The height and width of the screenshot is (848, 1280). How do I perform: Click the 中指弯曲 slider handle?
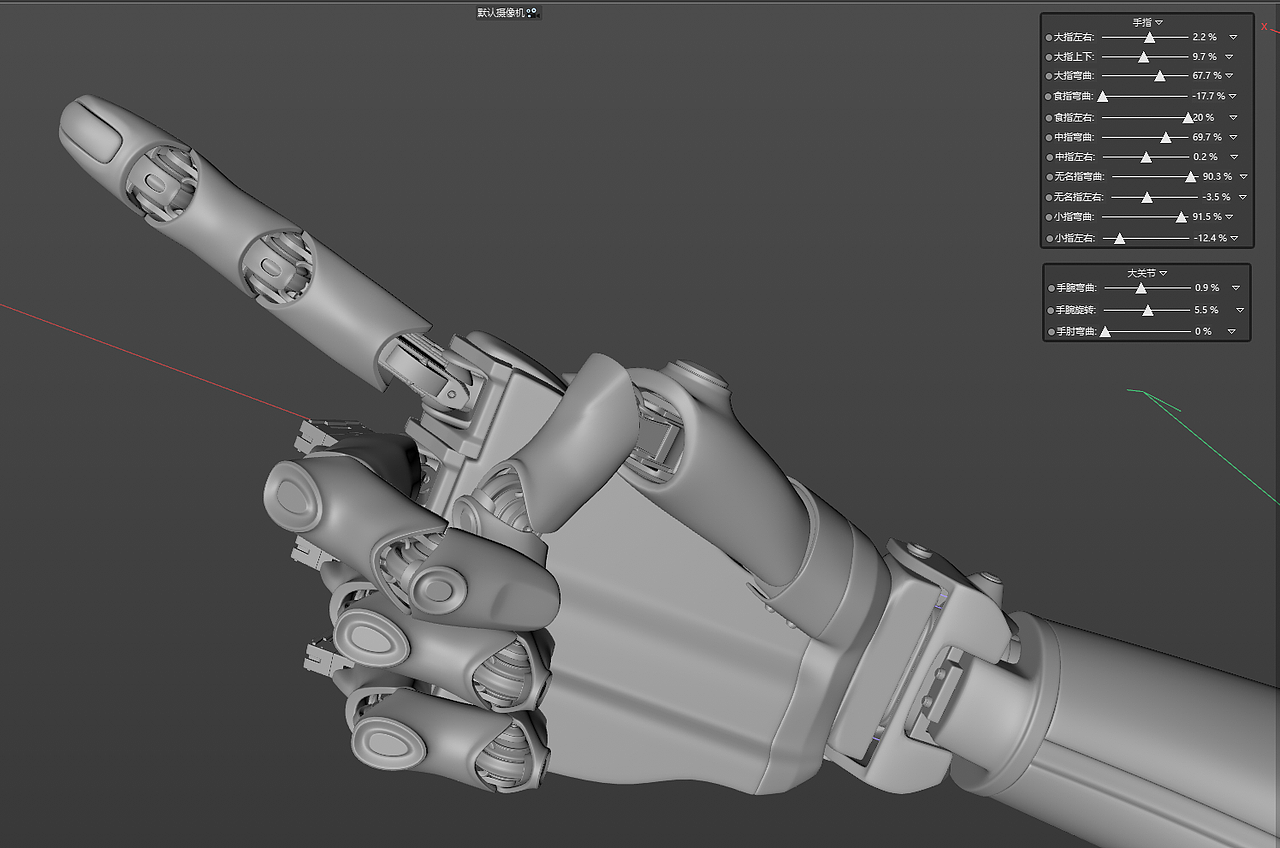[x=1166, y=137]
